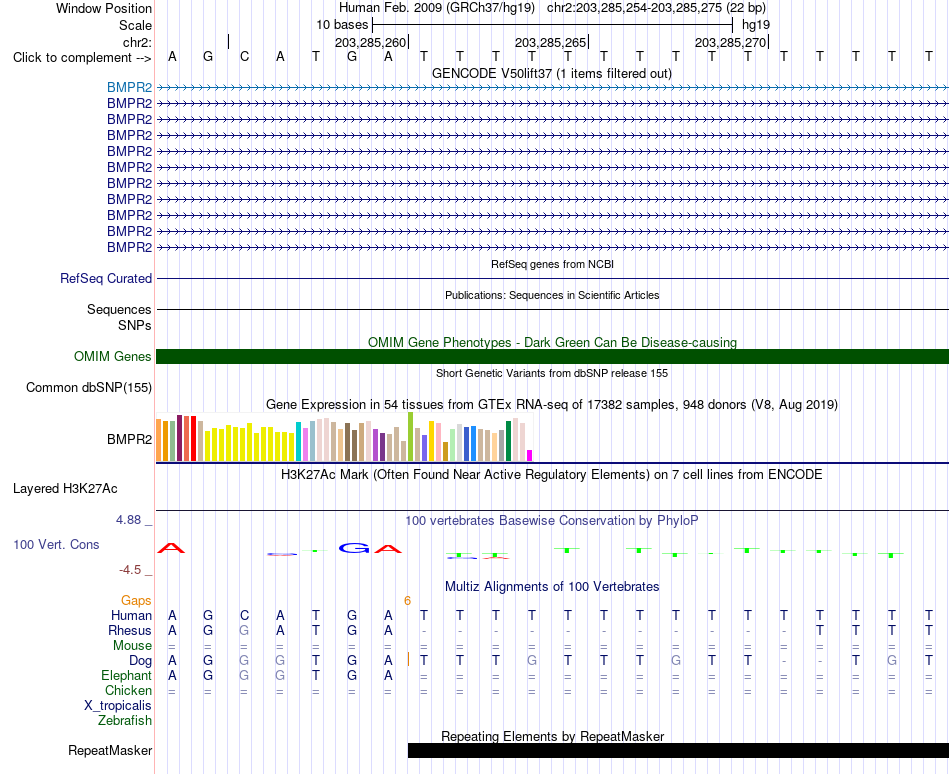Image resolution: width=950 pixels, height=774 pixels.
Task: Click the "hg19" scale bar label
Action: (756, 25)
